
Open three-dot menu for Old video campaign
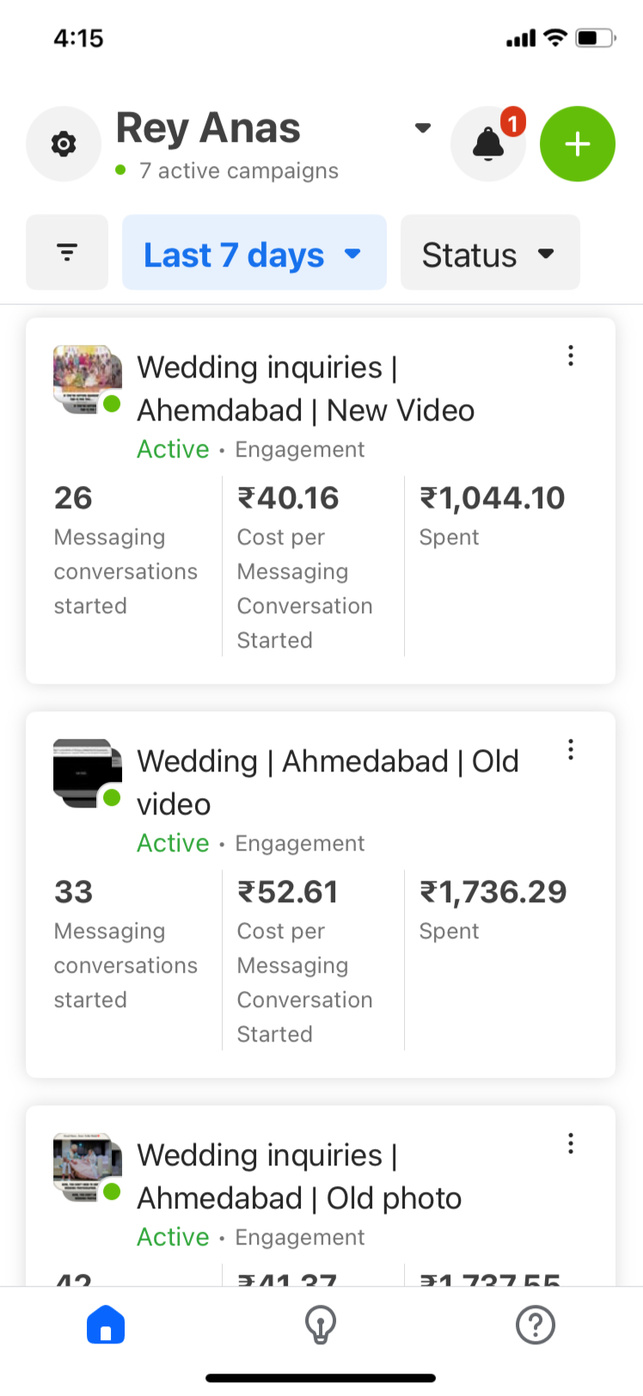[x=570, y=749]
